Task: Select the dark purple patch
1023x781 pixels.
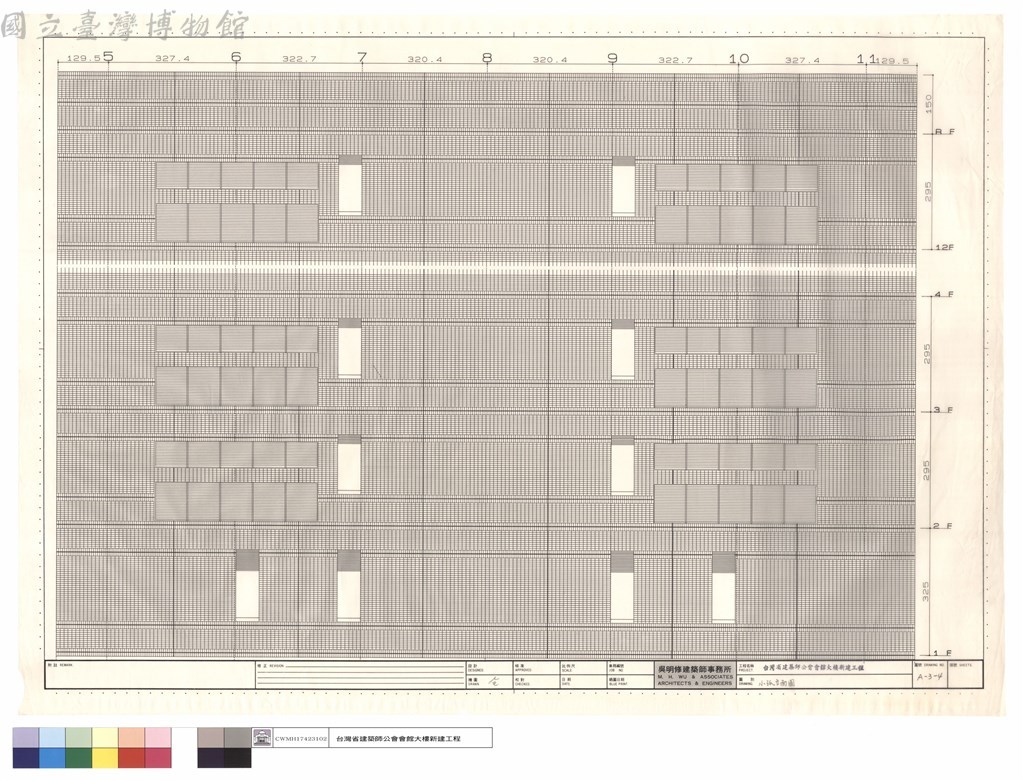Action: (x=211, y=758)
